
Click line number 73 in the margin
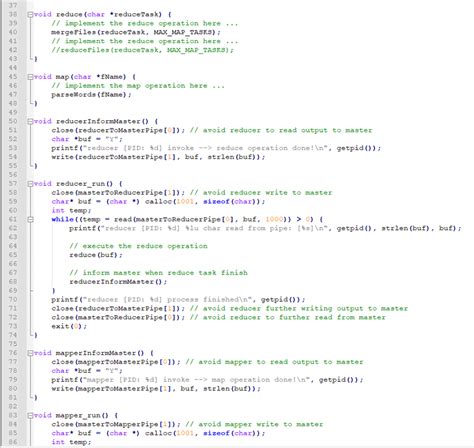(13, 326)
